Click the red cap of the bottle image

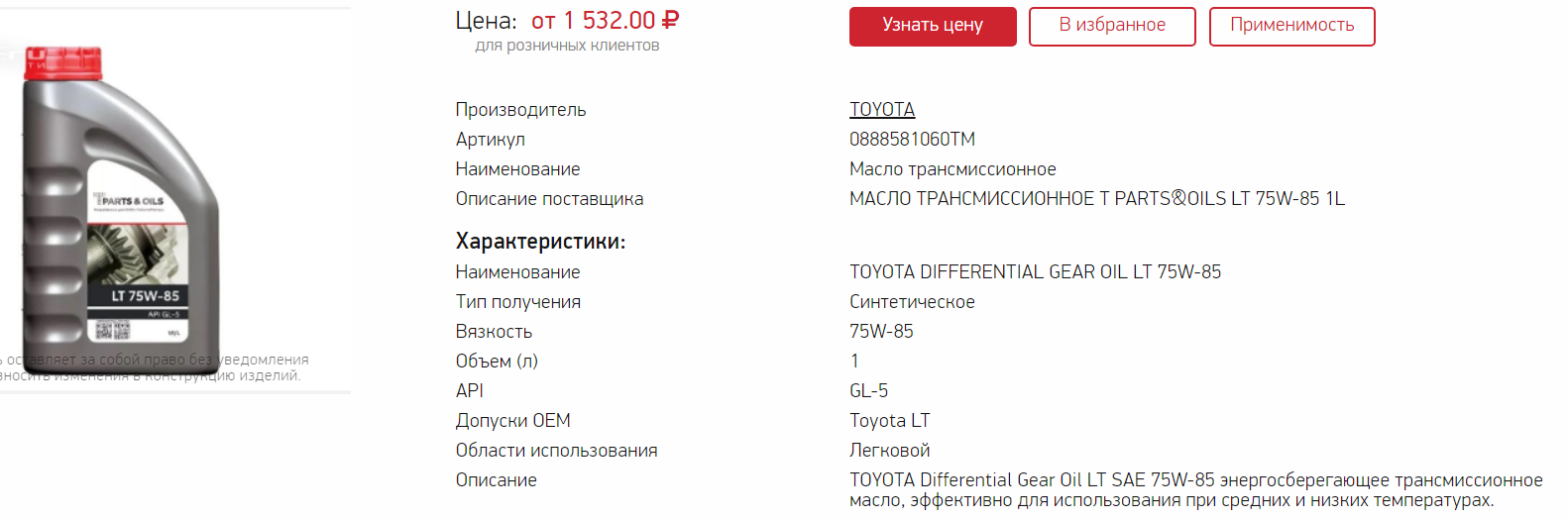coord(63,62)
